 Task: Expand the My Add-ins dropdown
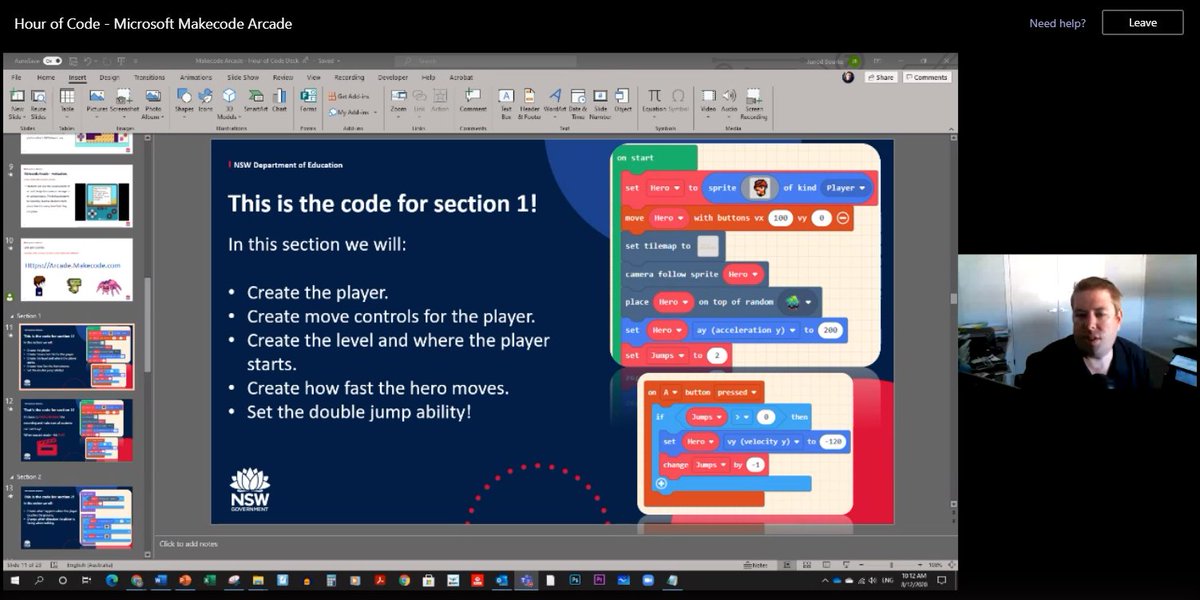click(x=375, y=113)
